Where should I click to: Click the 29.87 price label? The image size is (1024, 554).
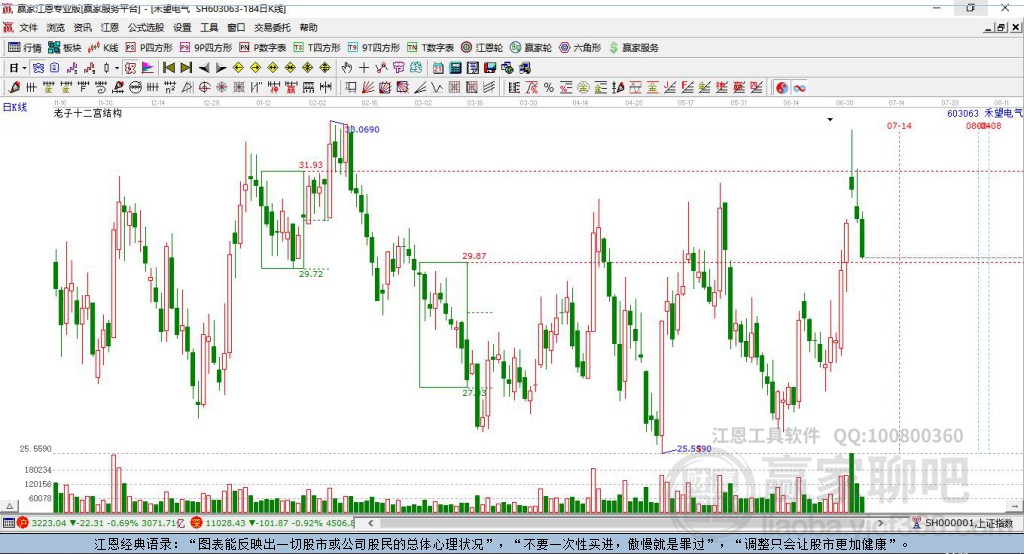(x=474, y=256)
